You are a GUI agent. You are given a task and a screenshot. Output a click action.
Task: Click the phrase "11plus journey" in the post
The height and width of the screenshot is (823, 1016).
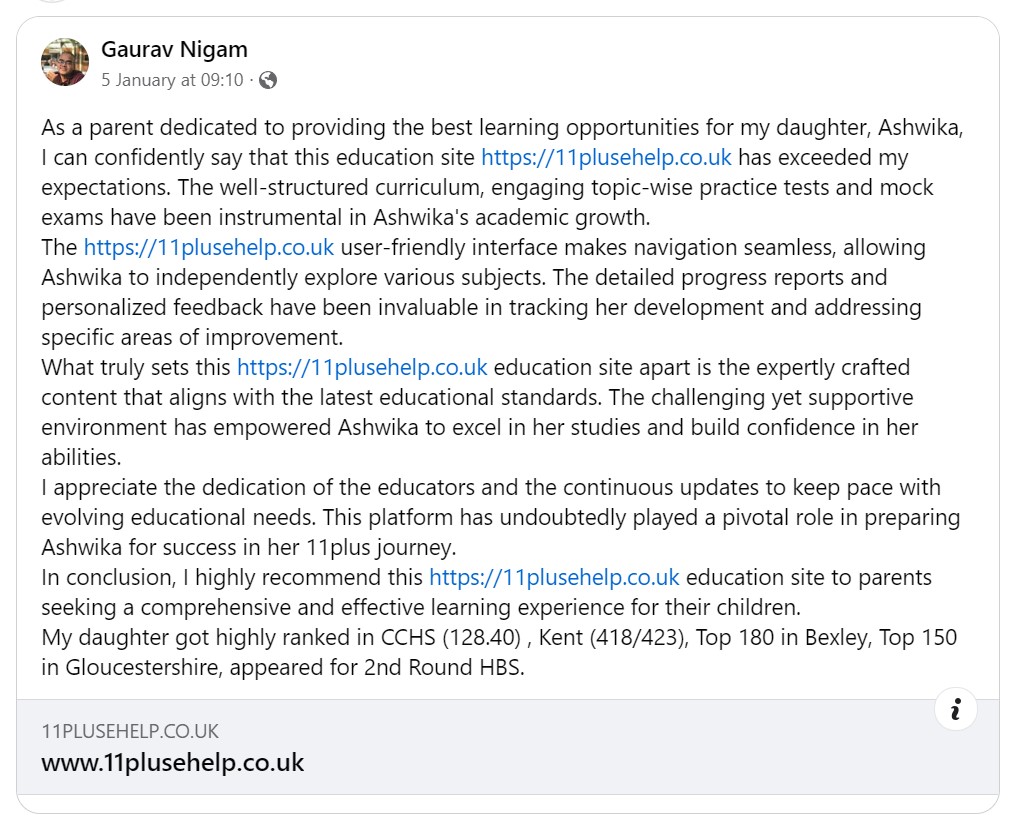click(379, 548)
